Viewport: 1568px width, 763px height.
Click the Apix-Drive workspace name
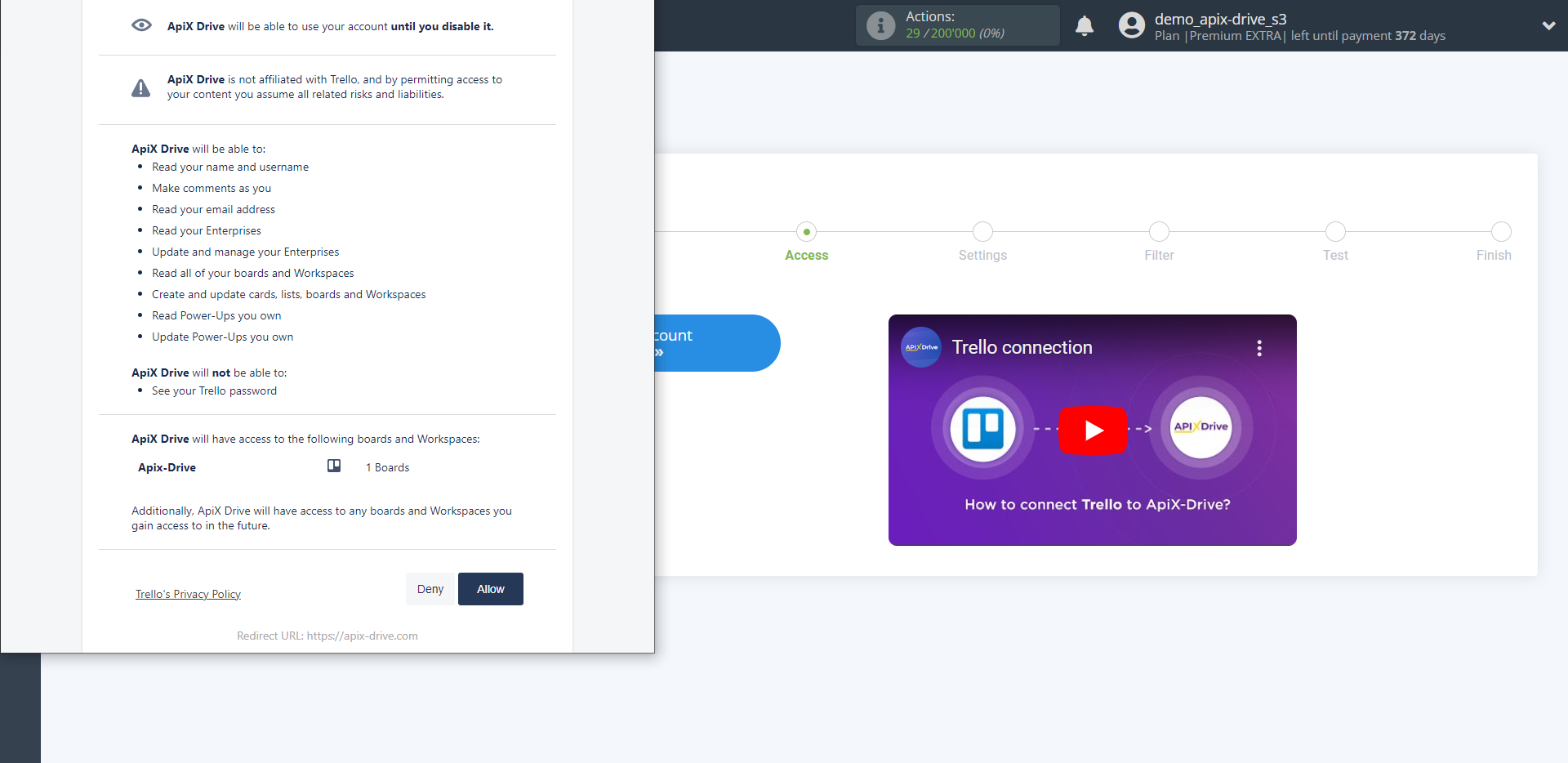pyautogui.click(x=167, y=467)
